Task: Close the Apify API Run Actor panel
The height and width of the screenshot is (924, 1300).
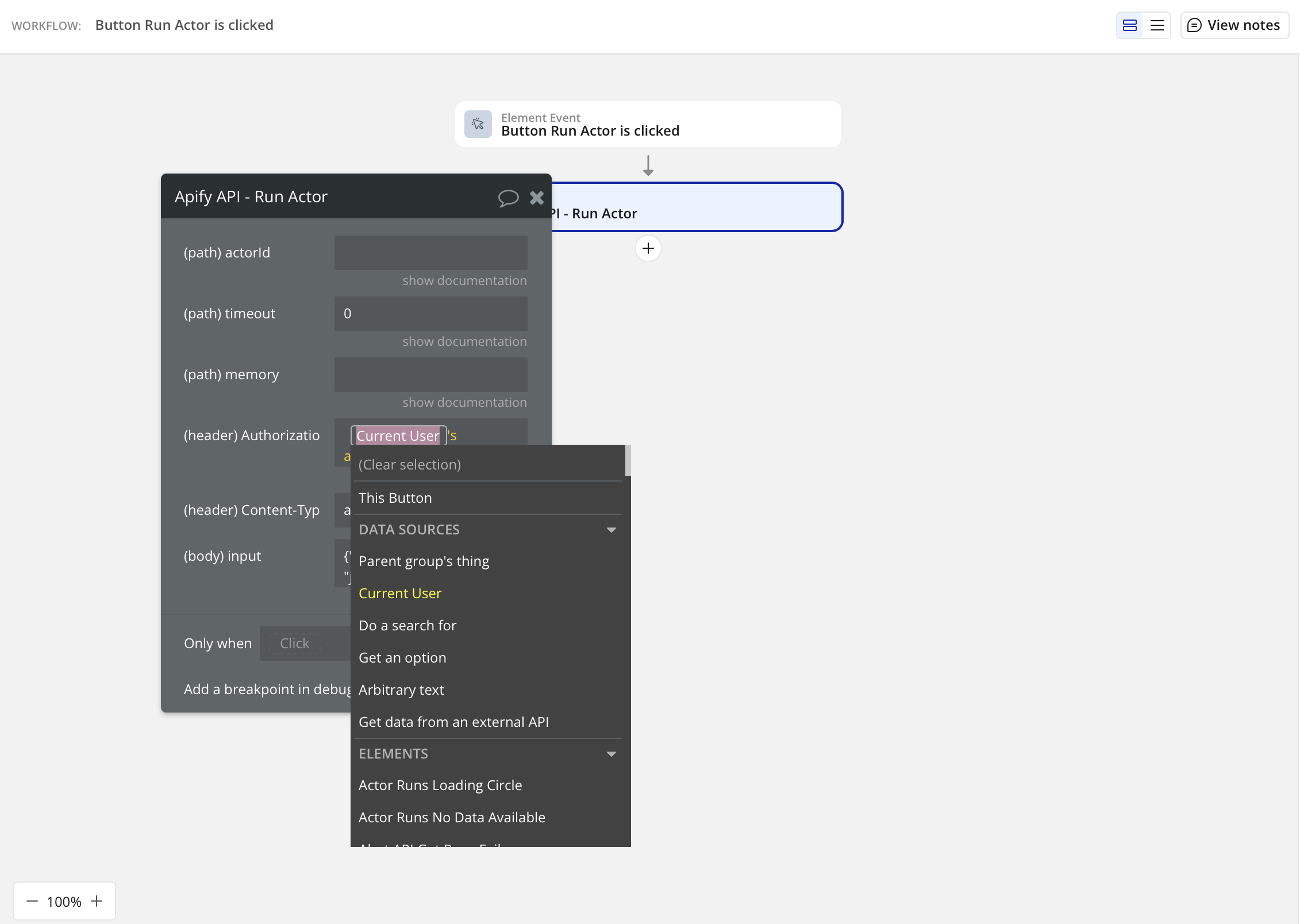Action: 537,198
